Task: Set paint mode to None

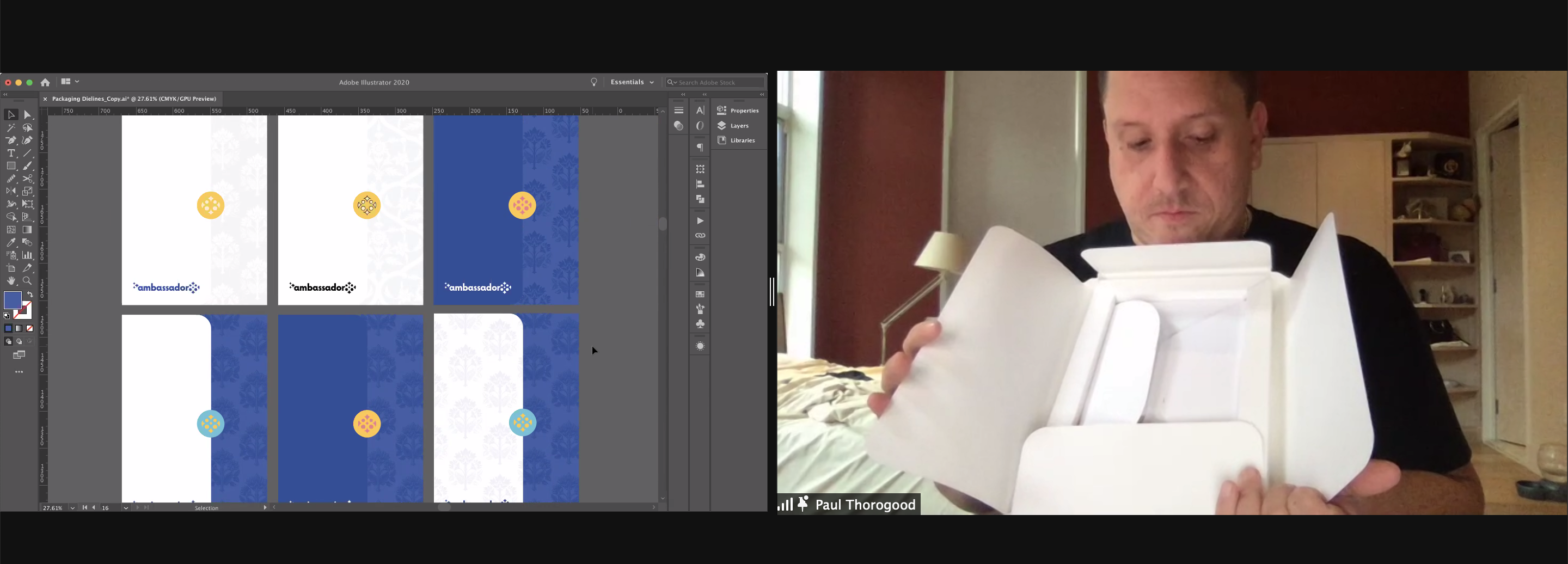Action: point(29,328)
